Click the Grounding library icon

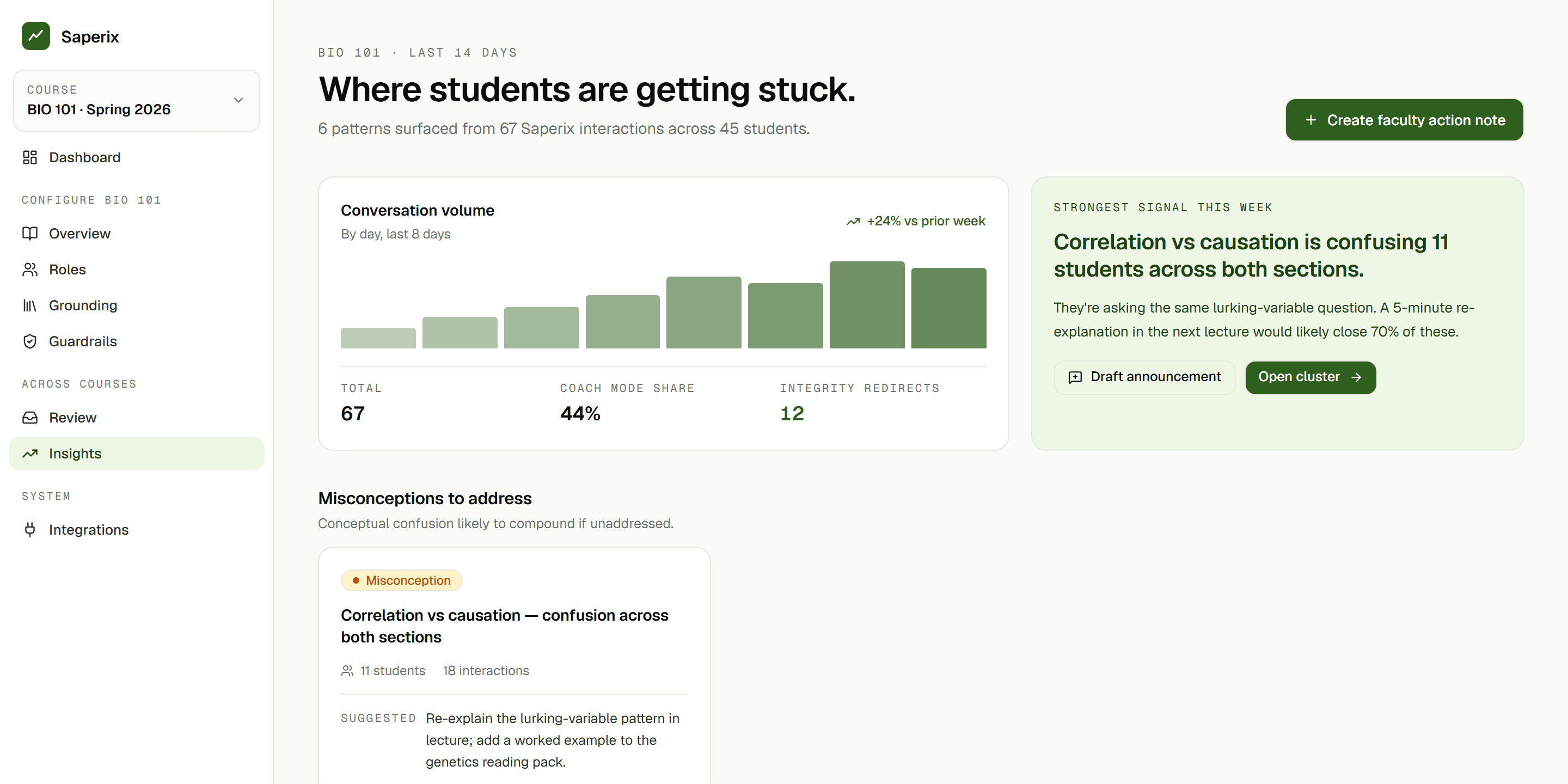[x=30, y=305]
